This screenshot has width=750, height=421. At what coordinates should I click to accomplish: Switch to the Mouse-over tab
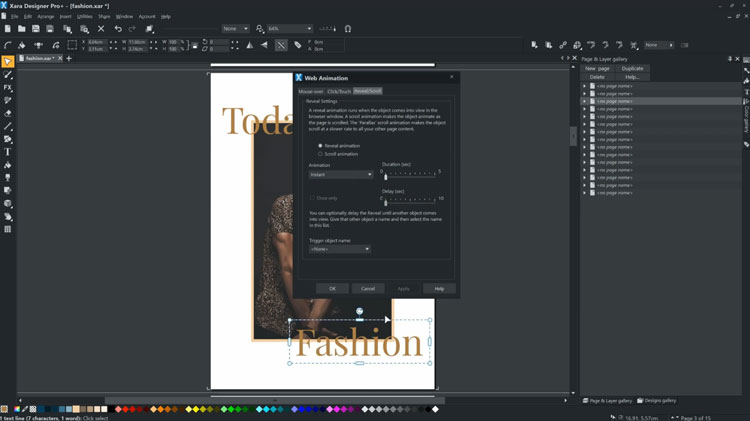point(310,91)
